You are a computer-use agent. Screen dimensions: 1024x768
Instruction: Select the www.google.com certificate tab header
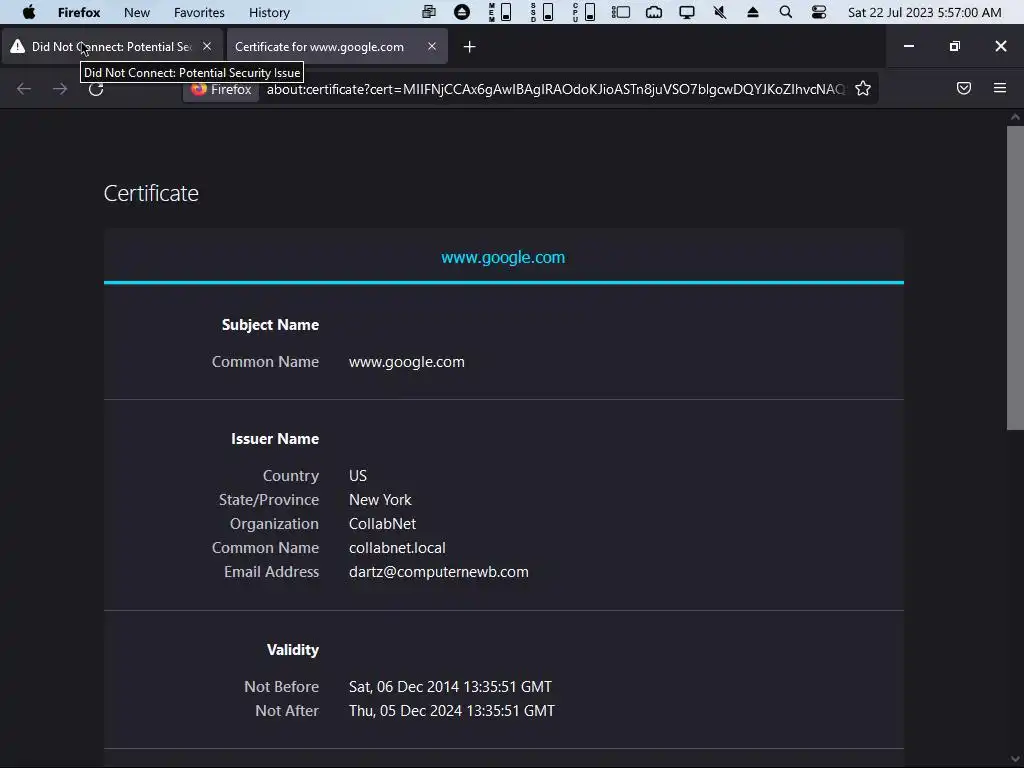(x=503, y=257)
